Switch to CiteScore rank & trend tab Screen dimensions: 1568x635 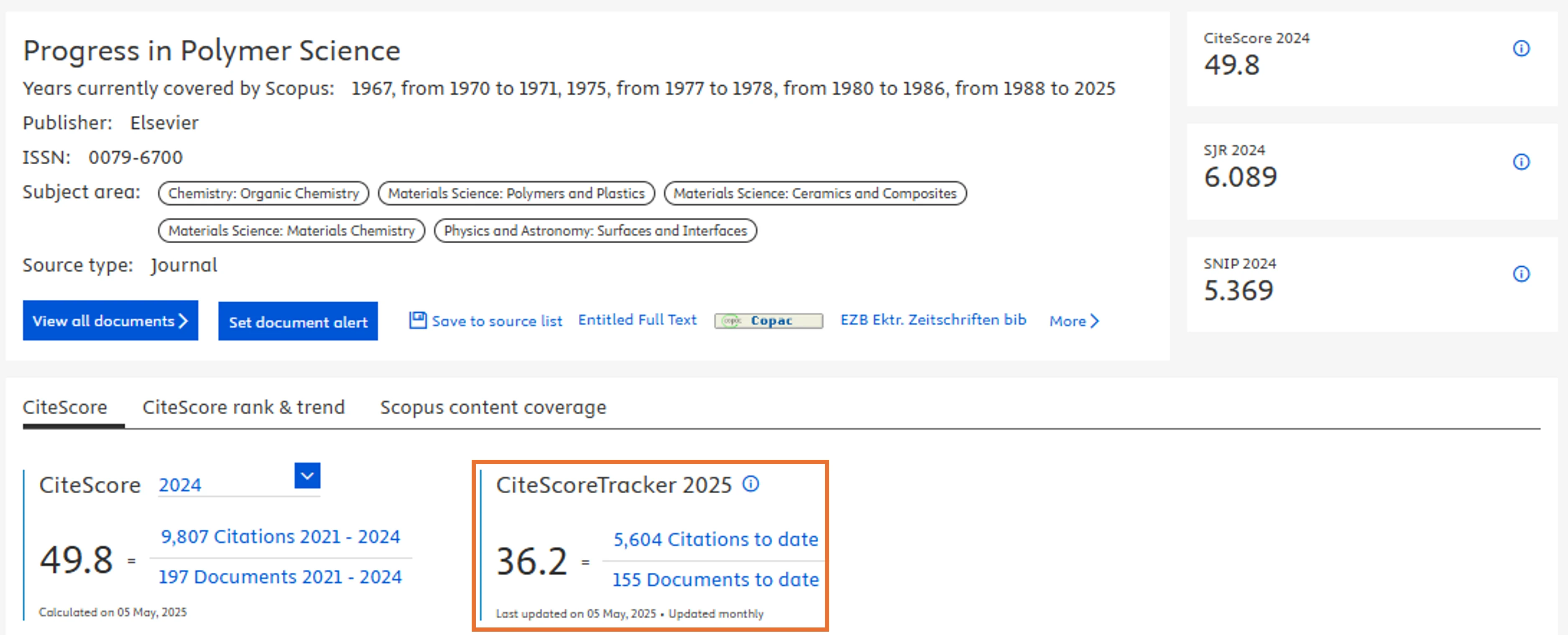pos(243,407)
